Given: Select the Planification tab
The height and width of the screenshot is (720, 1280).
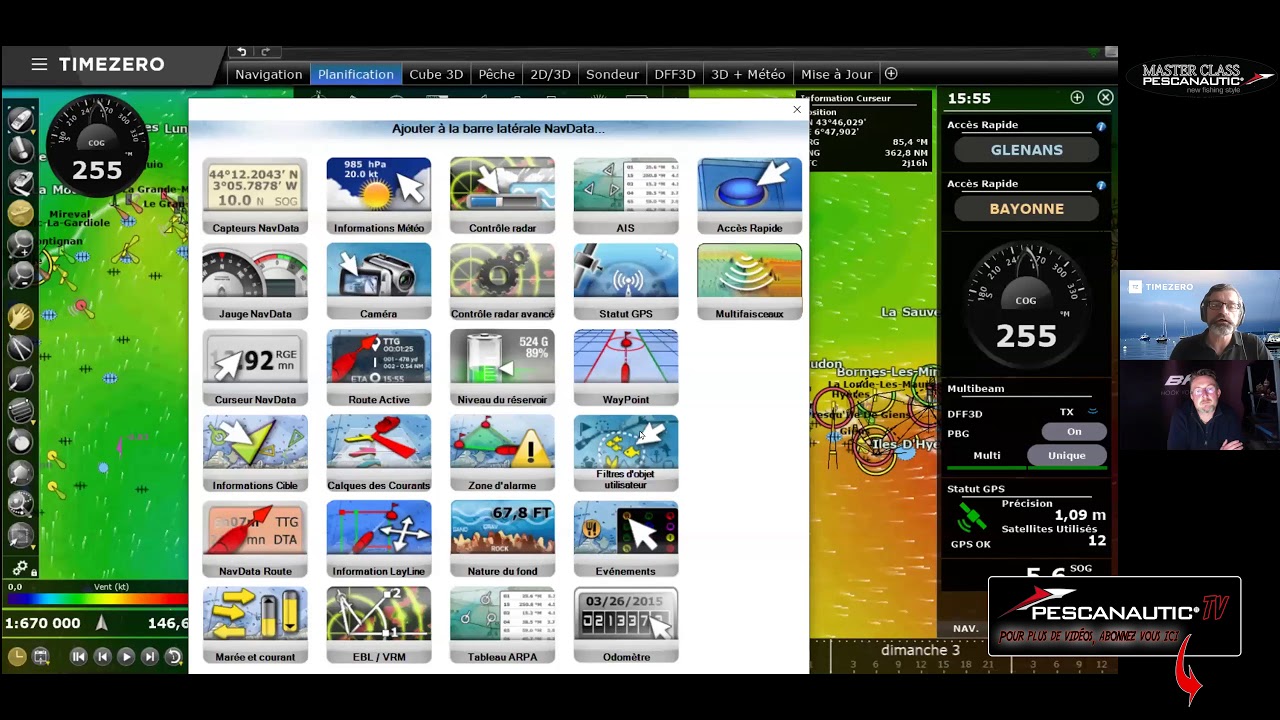Looking at the screenshot, I should tap(355, 74).
